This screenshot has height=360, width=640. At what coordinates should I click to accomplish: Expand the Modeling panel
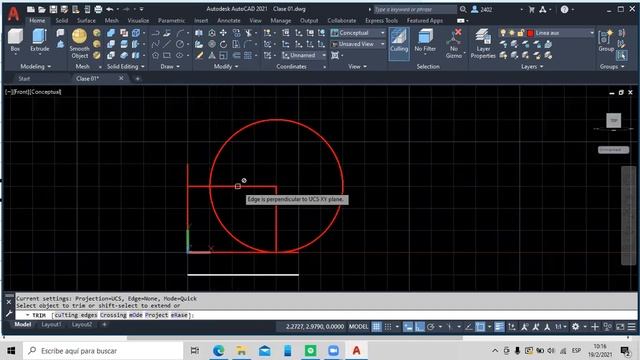tap(36, 66)
